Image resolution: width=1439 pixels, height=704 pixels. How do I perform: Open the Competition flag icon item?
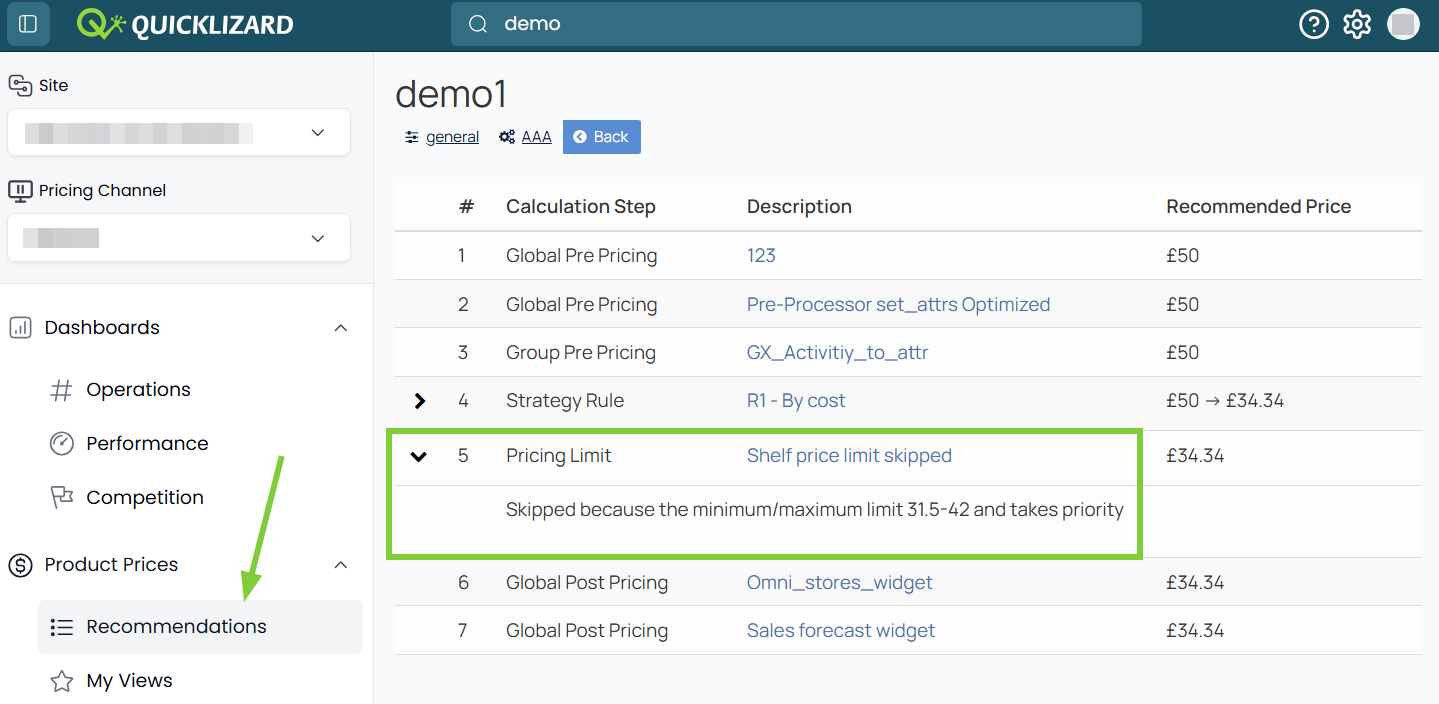61,498
